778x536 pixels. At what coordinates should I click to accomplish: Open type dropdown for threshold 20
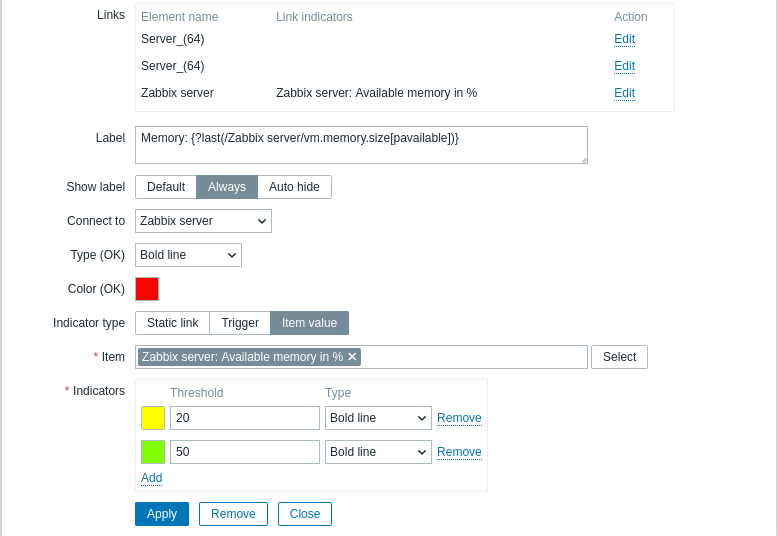(x=378, y=418)
